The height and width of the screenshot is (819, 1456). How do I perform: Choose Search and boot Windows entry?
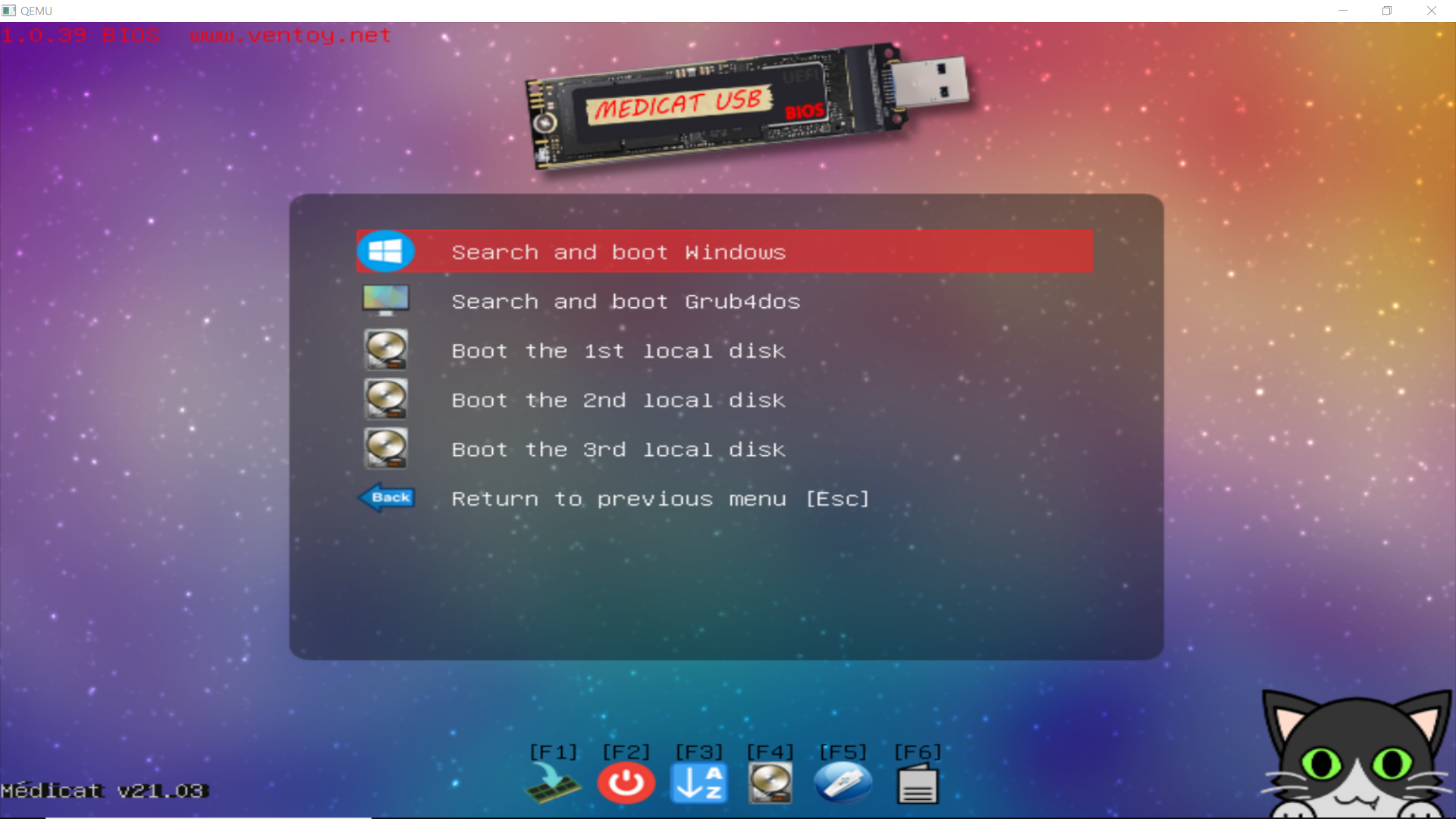click(x=725, y=251)
